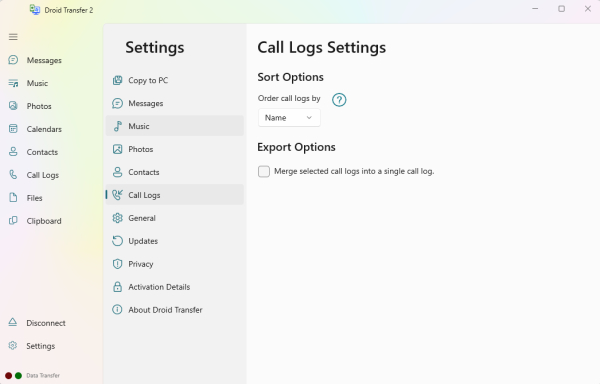This screenshot has width=600, height=384.
Task: Open help for Order call logs by
Action: tap(339, 100)
